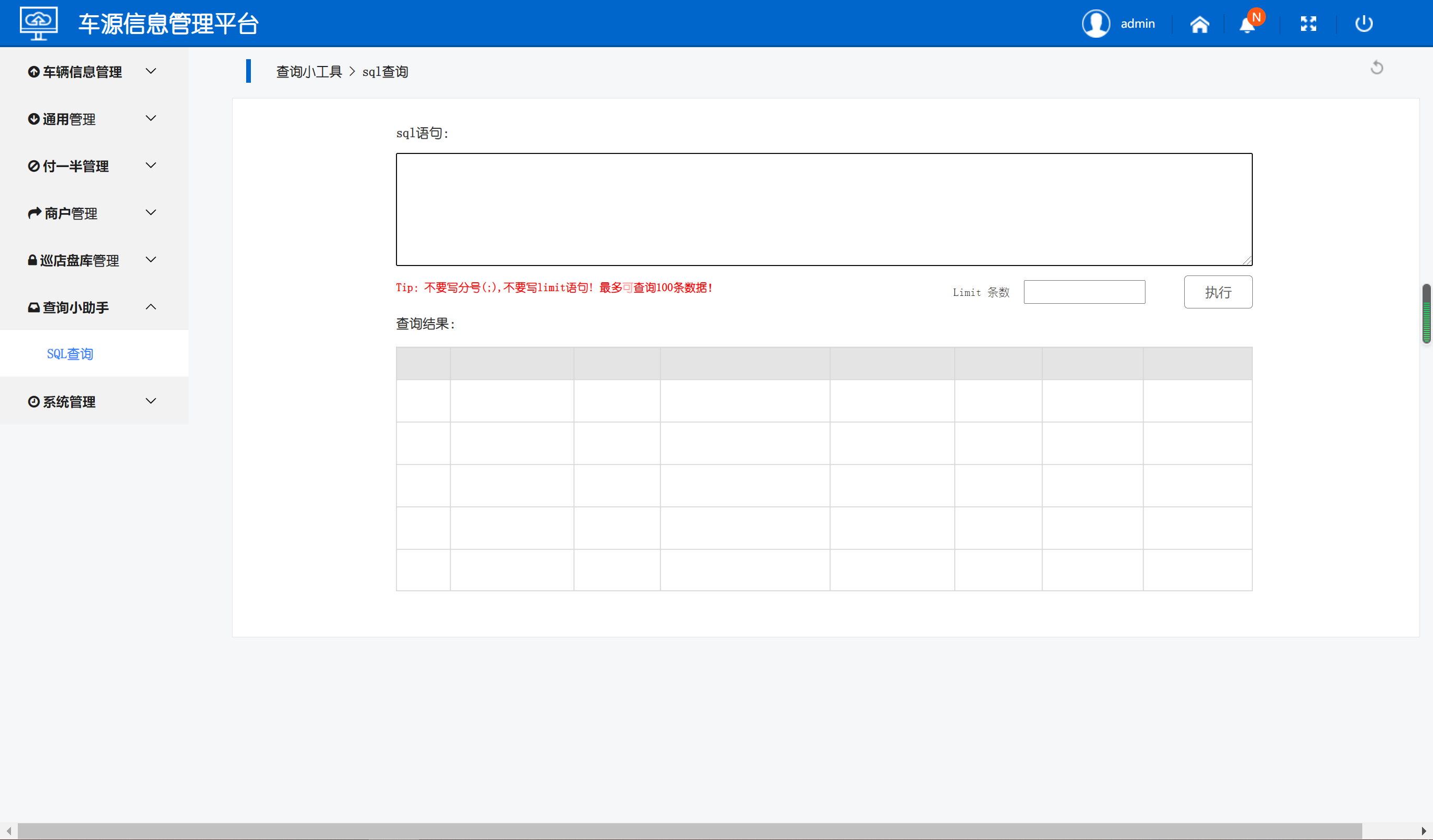The height and width of the screenshot is (840, 1433).
Task: Click the 车源信息管理平台 title
Action: (x=168, y=24)
